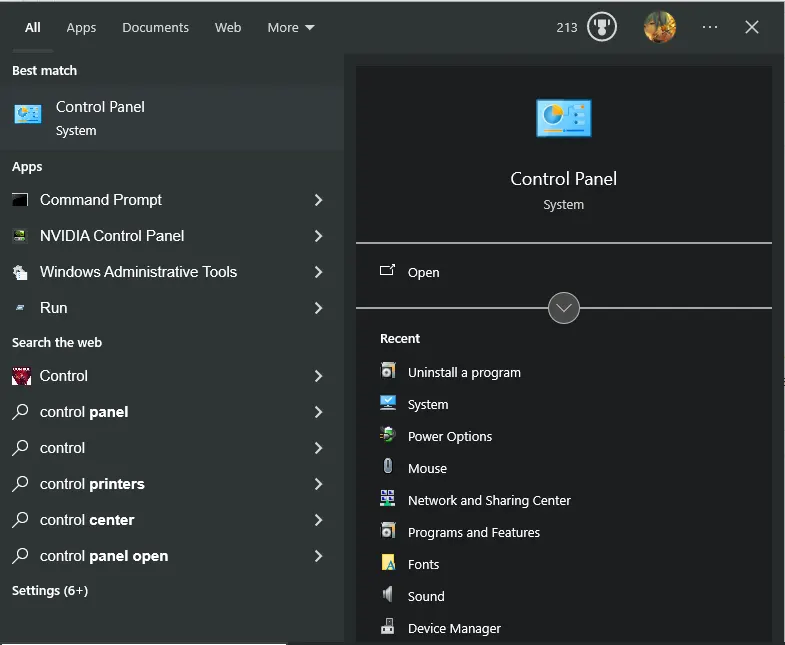Expand control panel web search arrow
Screen dimensions: 785x645
coord(318,412)
